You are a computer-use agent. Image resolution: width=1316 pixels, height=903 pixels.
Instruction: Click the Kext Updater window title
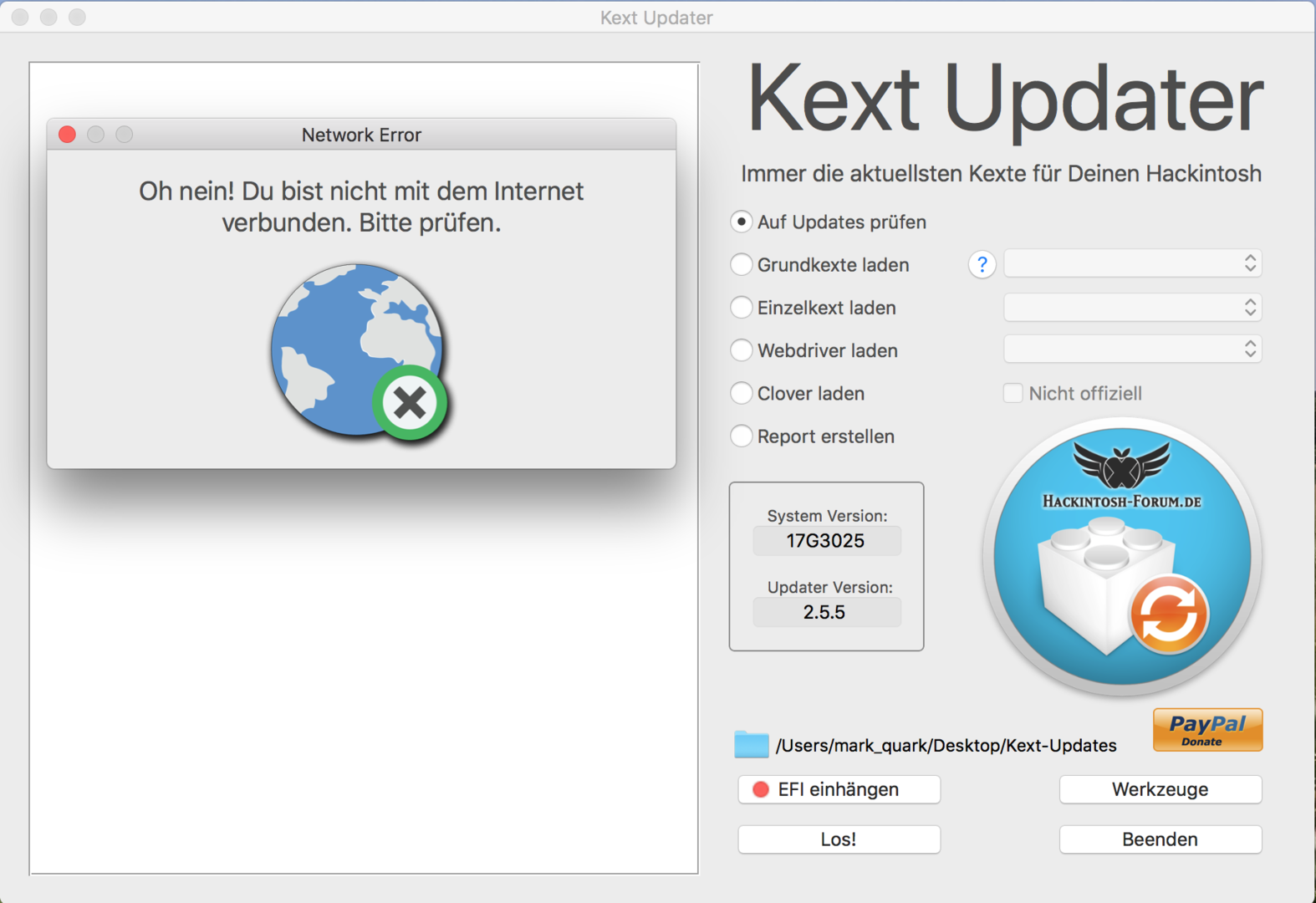(656, 18)
